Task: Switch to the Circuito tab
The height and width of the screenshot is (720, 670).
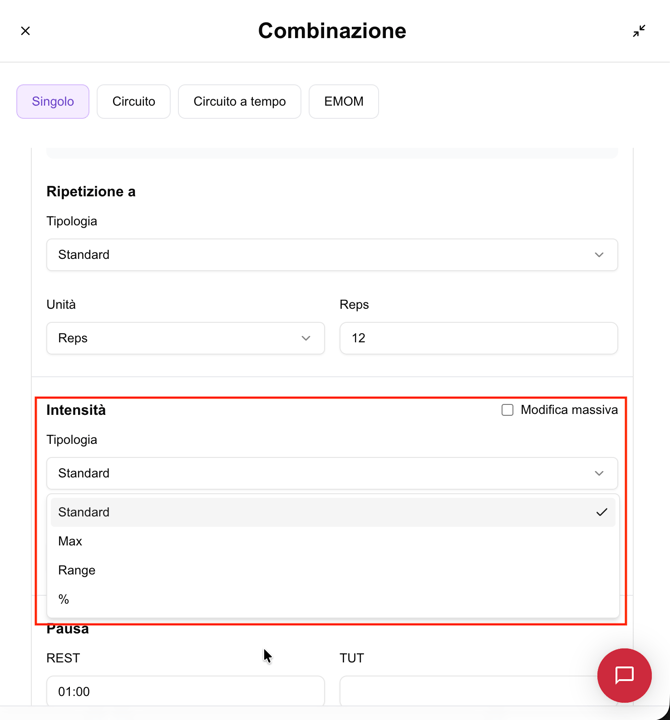Action: tap(134, 101)
